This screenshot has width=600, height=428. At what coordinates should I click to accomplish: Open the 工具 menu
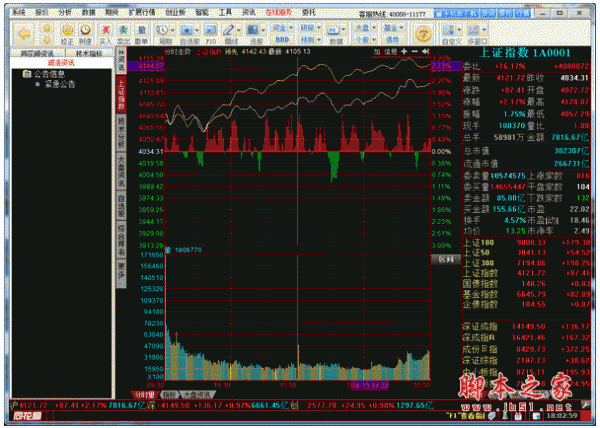[225, 13]
